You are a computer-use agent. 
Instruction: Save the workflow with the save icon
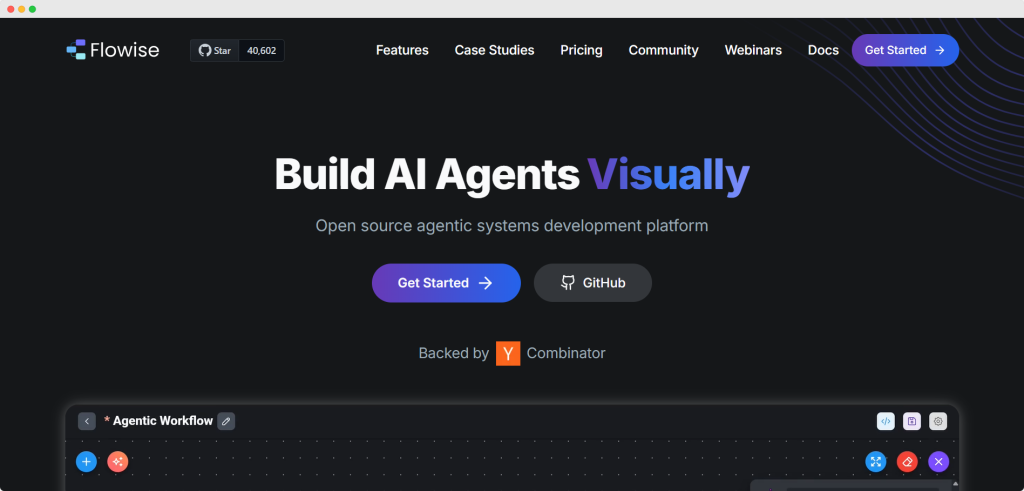912,421
